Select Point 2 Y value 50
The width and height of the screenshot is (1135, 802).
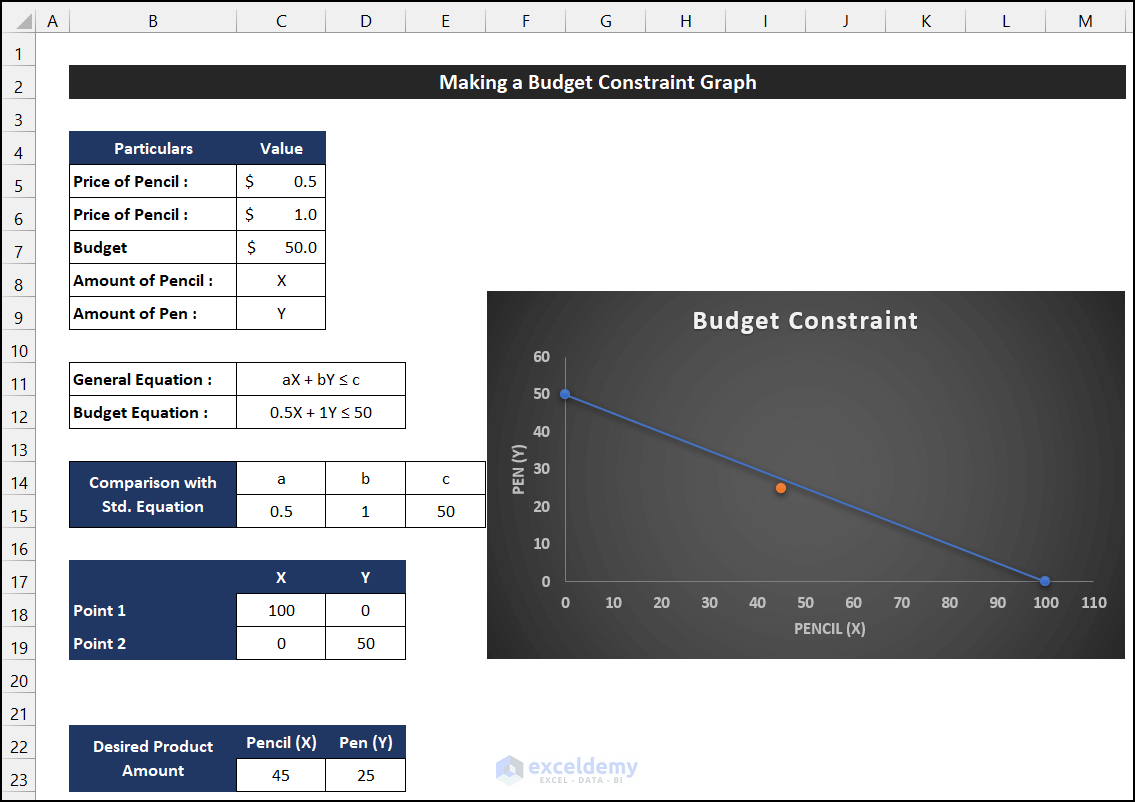pos(366,643)
